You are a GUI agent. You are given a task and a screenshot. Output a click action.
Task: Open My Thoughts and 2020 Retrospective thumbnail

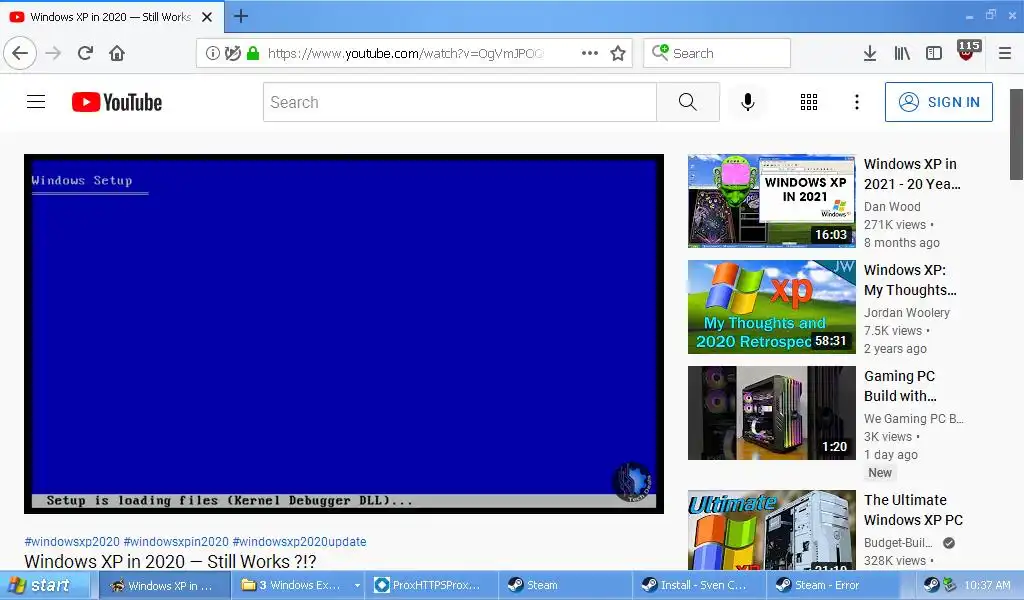click(x=771, y=307)
